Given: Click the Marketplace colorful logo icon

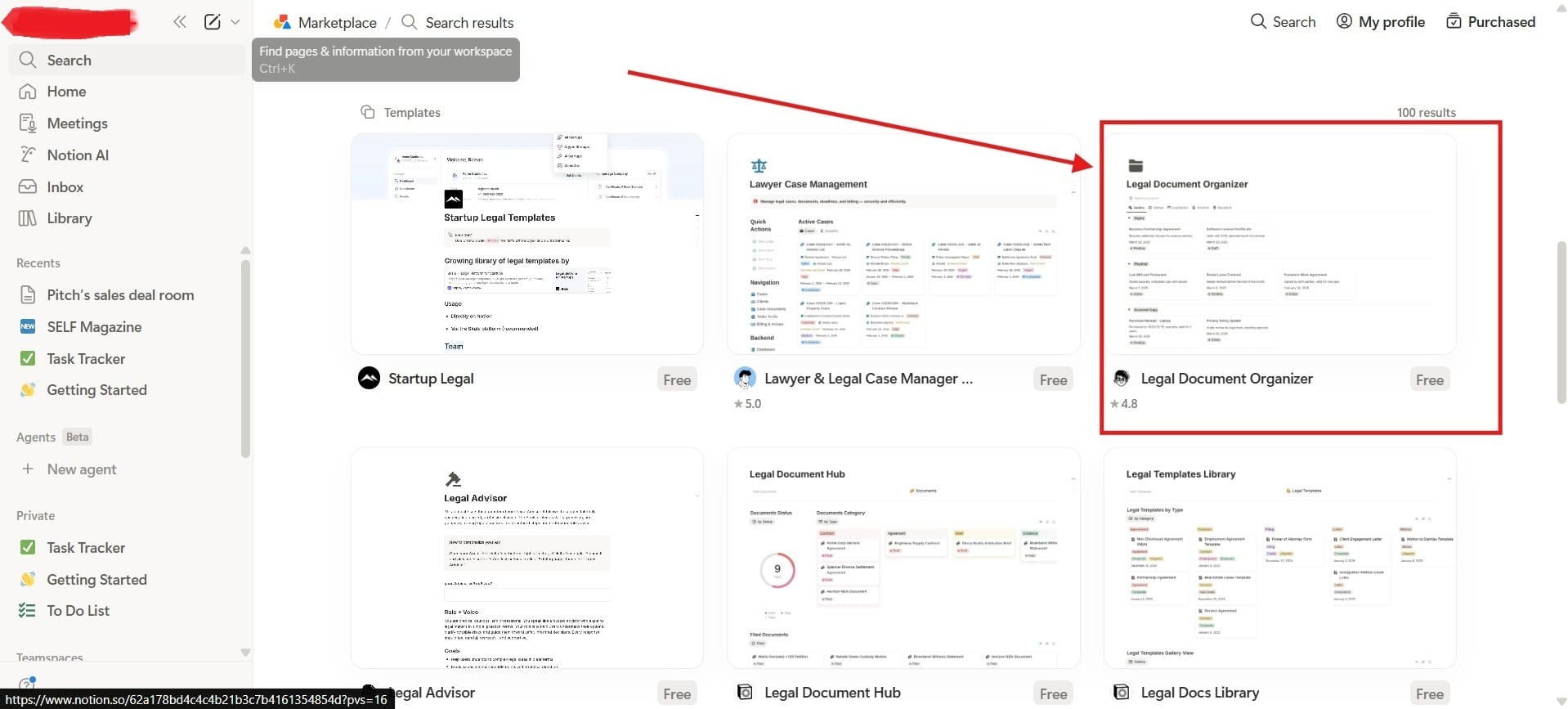Looking at the screenshot, I should [x=283, y=22].
